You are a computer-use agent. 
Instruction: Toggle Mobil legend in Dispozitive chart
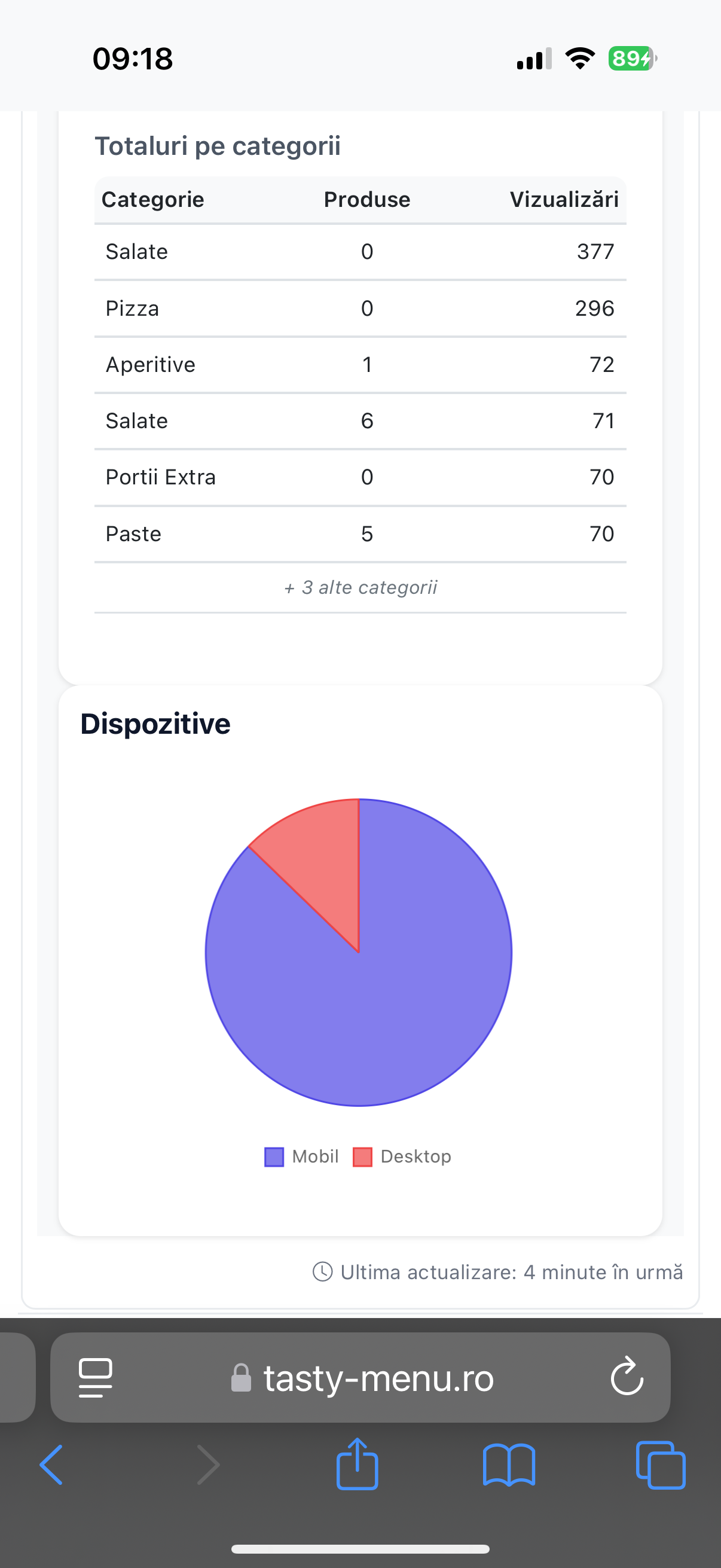click(x=302, y=1157)
